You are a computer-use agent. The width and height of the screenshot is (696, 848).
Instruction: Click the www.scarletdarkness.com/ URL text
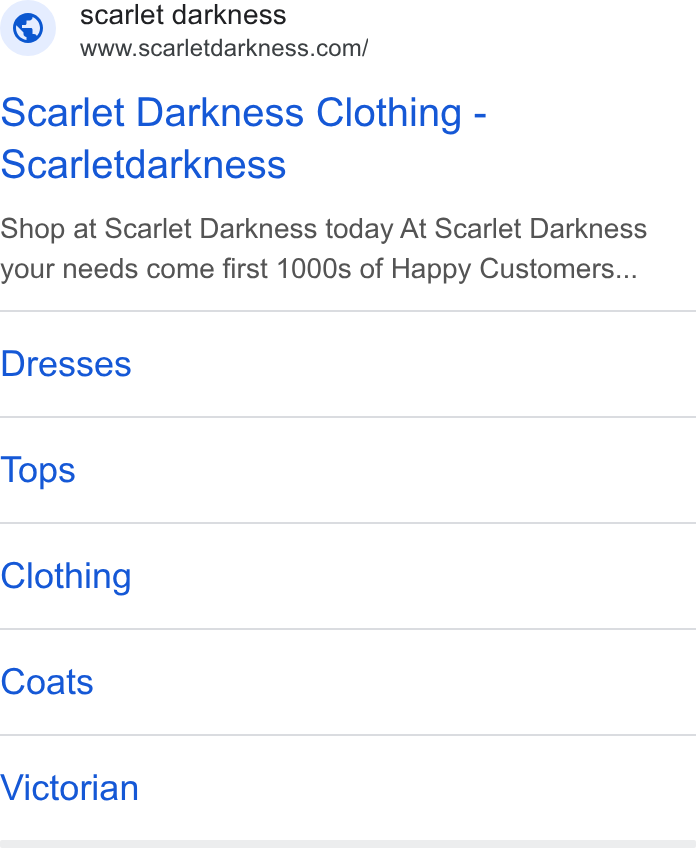[x=224, y=48]
